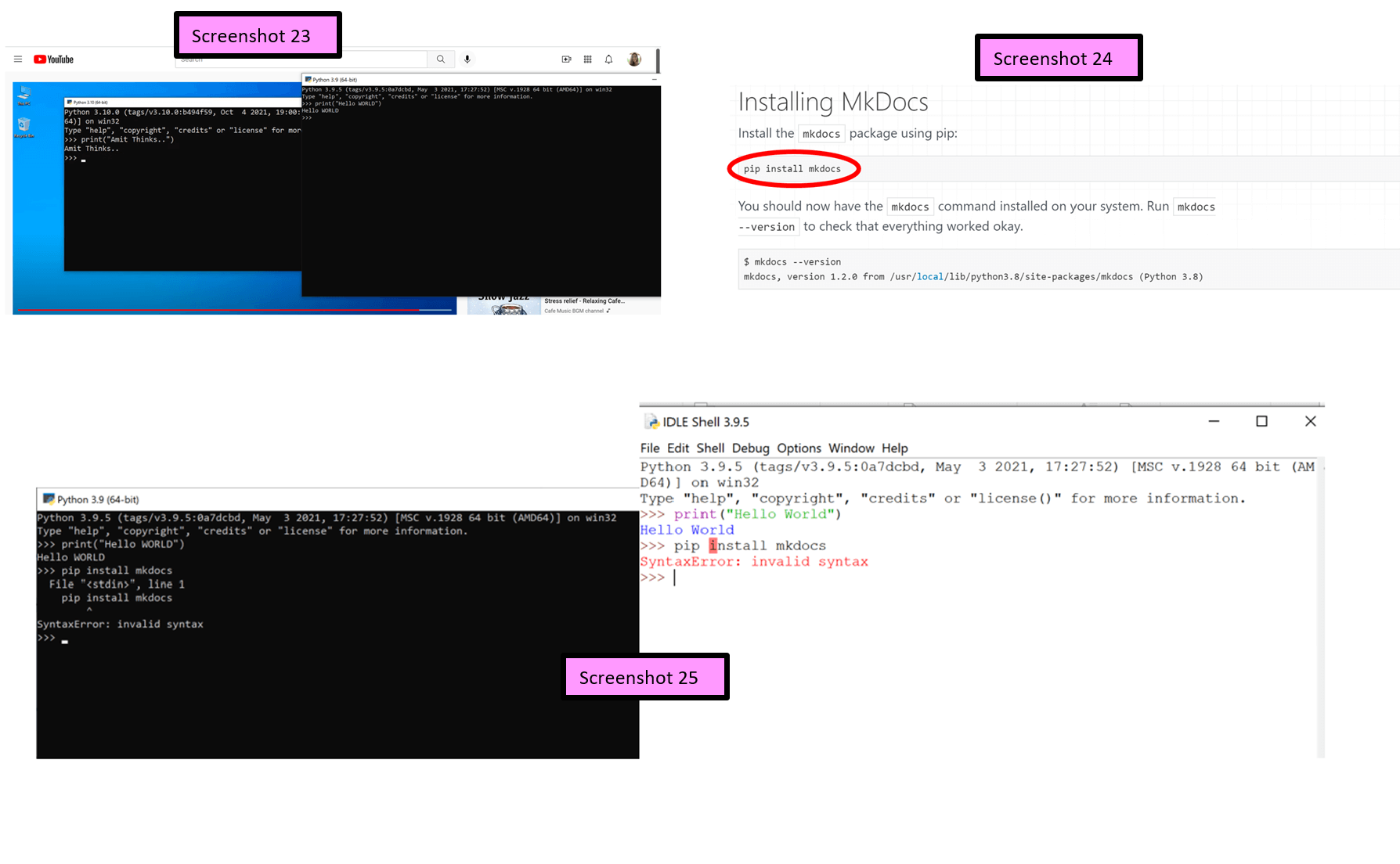Click 'Amit Thinks..' output in video console
This screenshot has height=864, width=1400.
pos(92,149)
